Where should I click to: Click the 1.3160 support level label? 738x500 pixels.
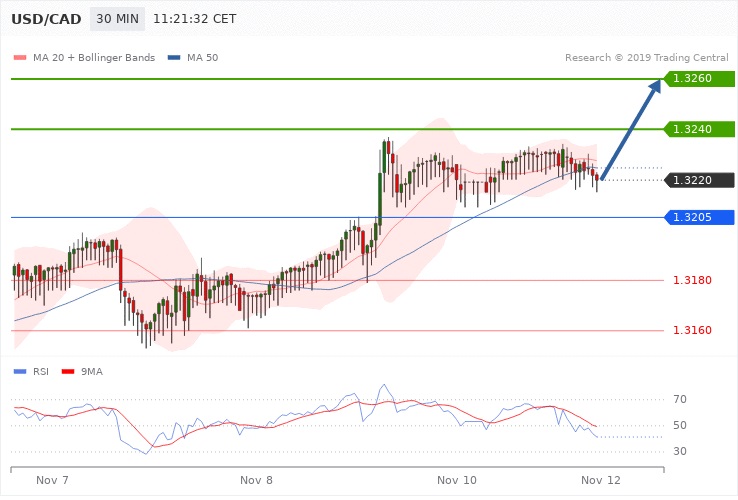coord(692,330)
